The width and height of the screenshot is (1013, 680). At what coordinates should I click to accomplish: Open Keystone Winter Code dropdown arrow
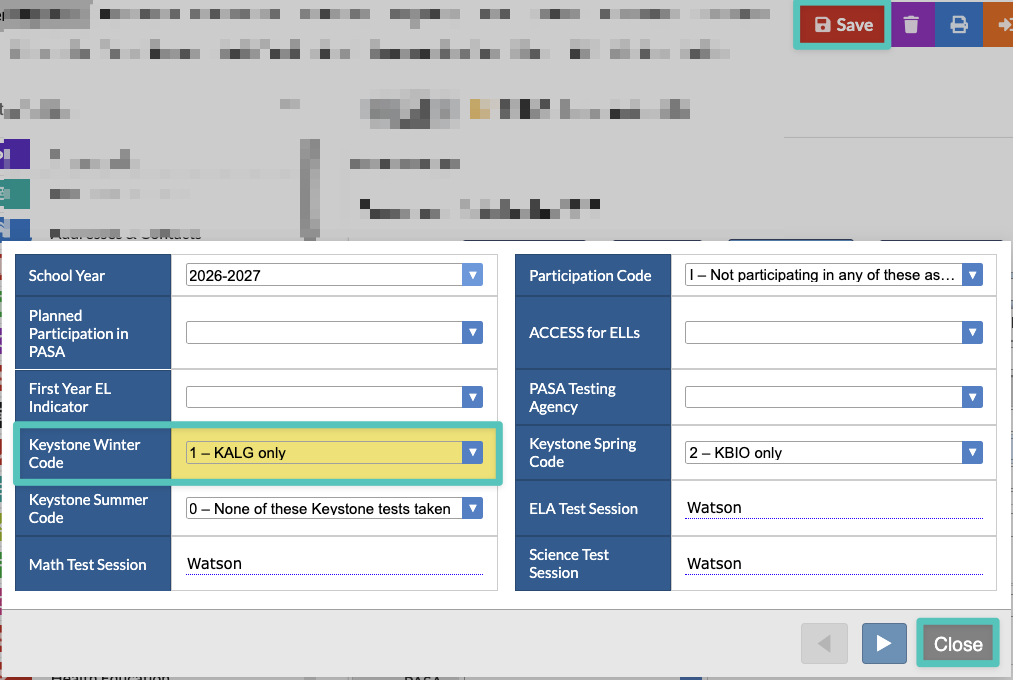click(472, 453)
